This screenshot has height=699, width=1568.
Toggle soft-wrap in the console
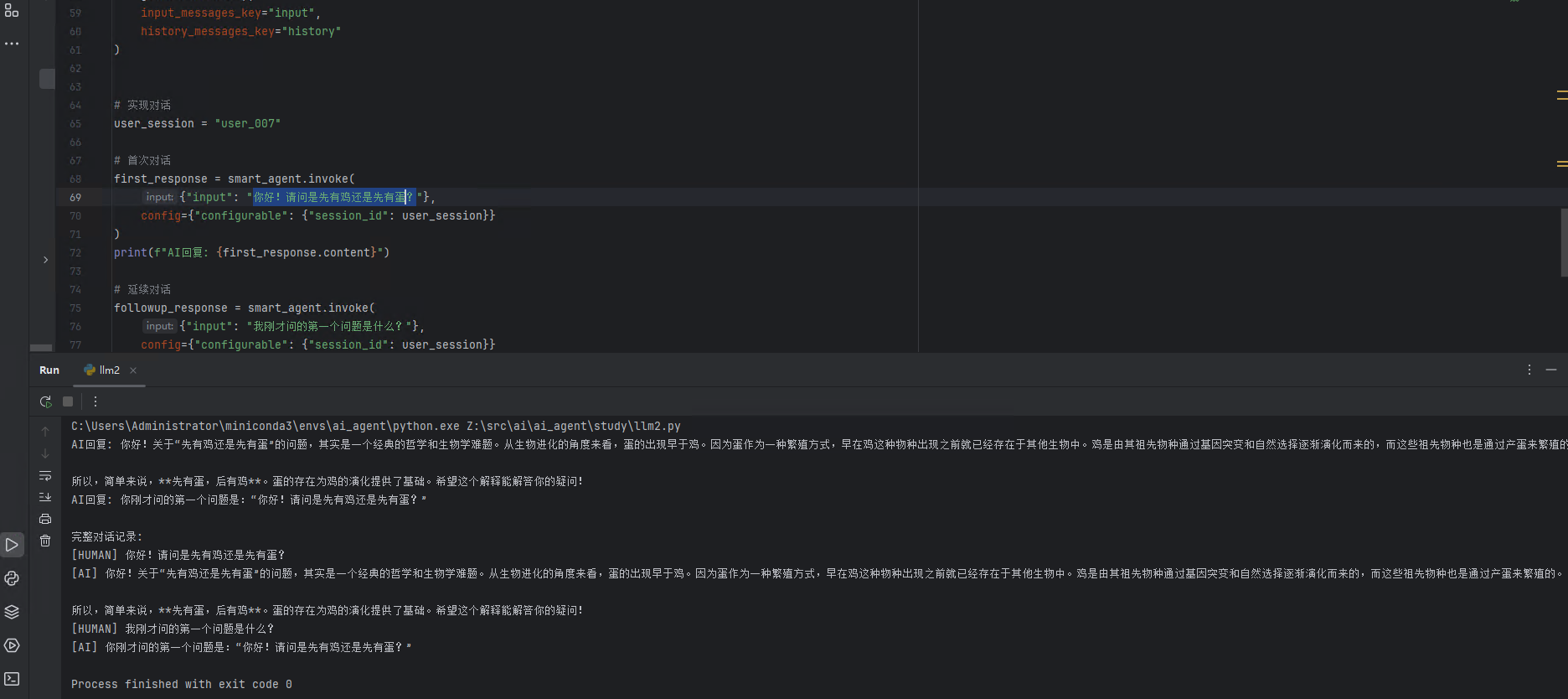pos(45,475)
